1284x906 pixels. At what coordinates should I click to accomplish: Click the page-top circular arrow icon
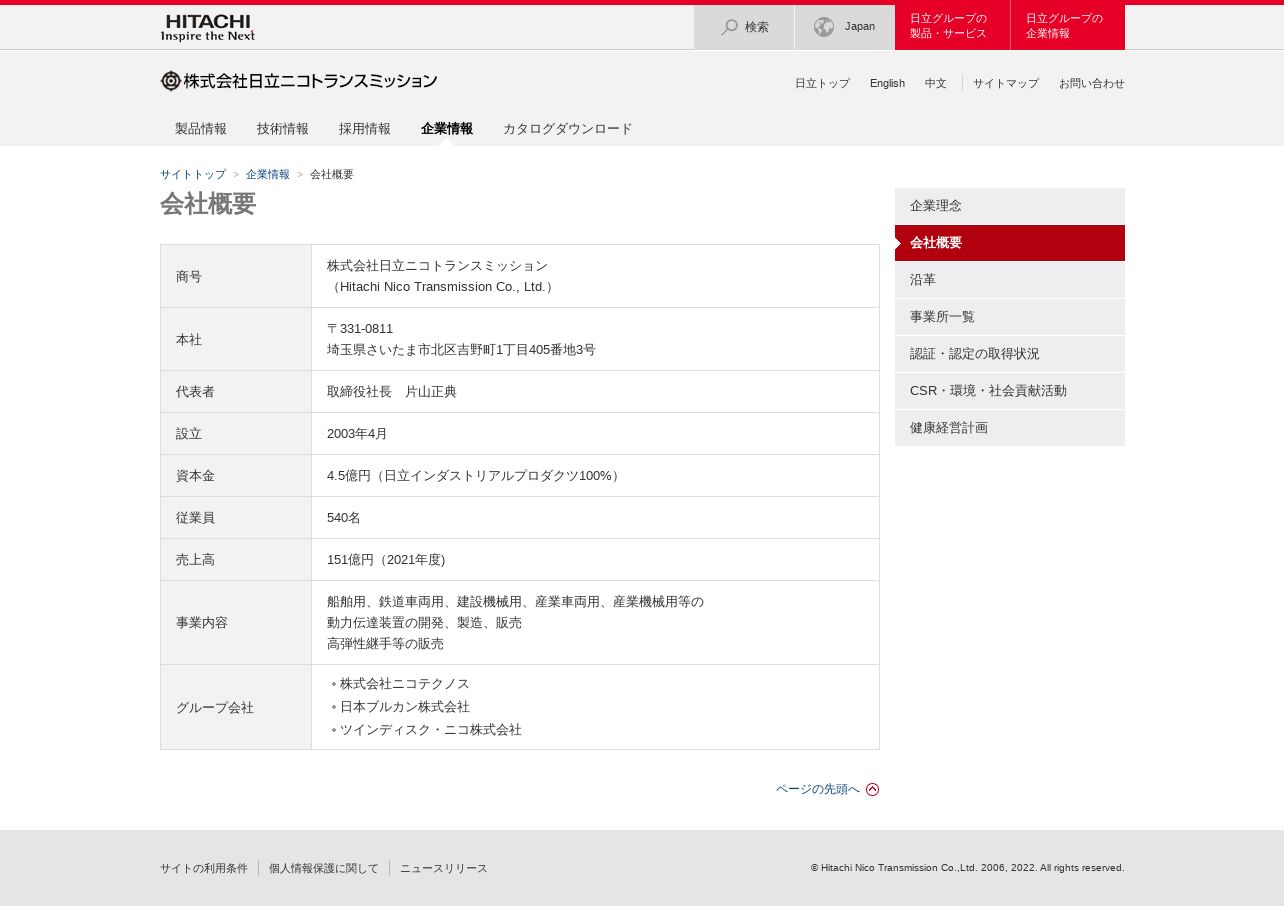click(x=873, y=789)
